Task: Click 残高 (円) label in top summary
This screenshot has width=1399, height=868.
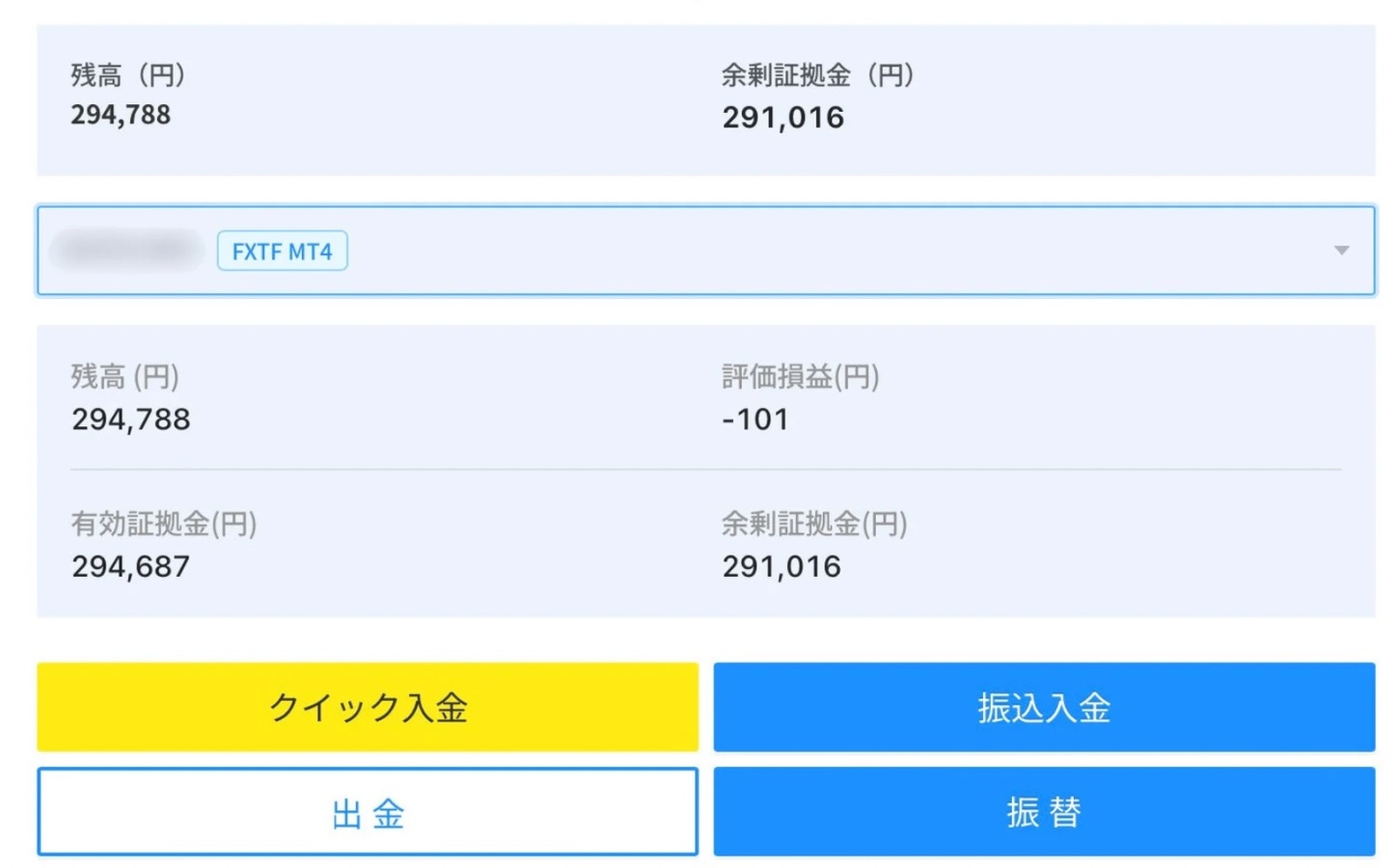Action: [x=128, y=75]
